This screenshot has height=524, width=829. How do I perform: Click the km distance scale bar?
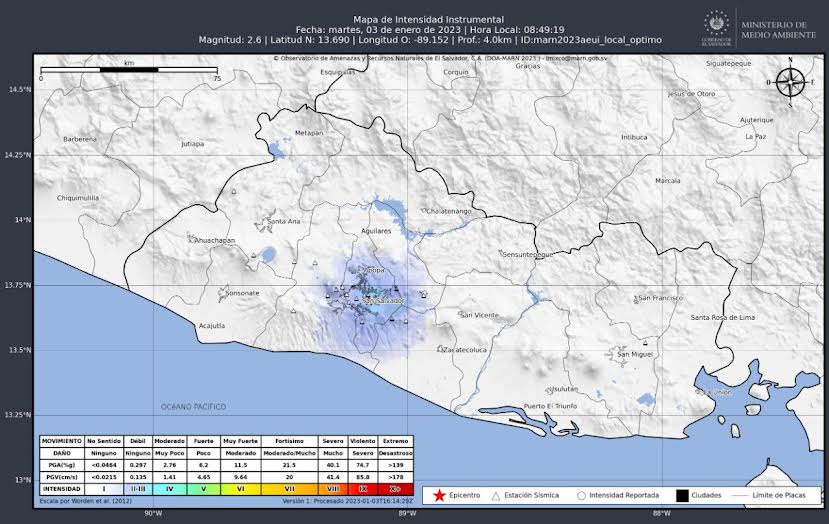(128, 70)
